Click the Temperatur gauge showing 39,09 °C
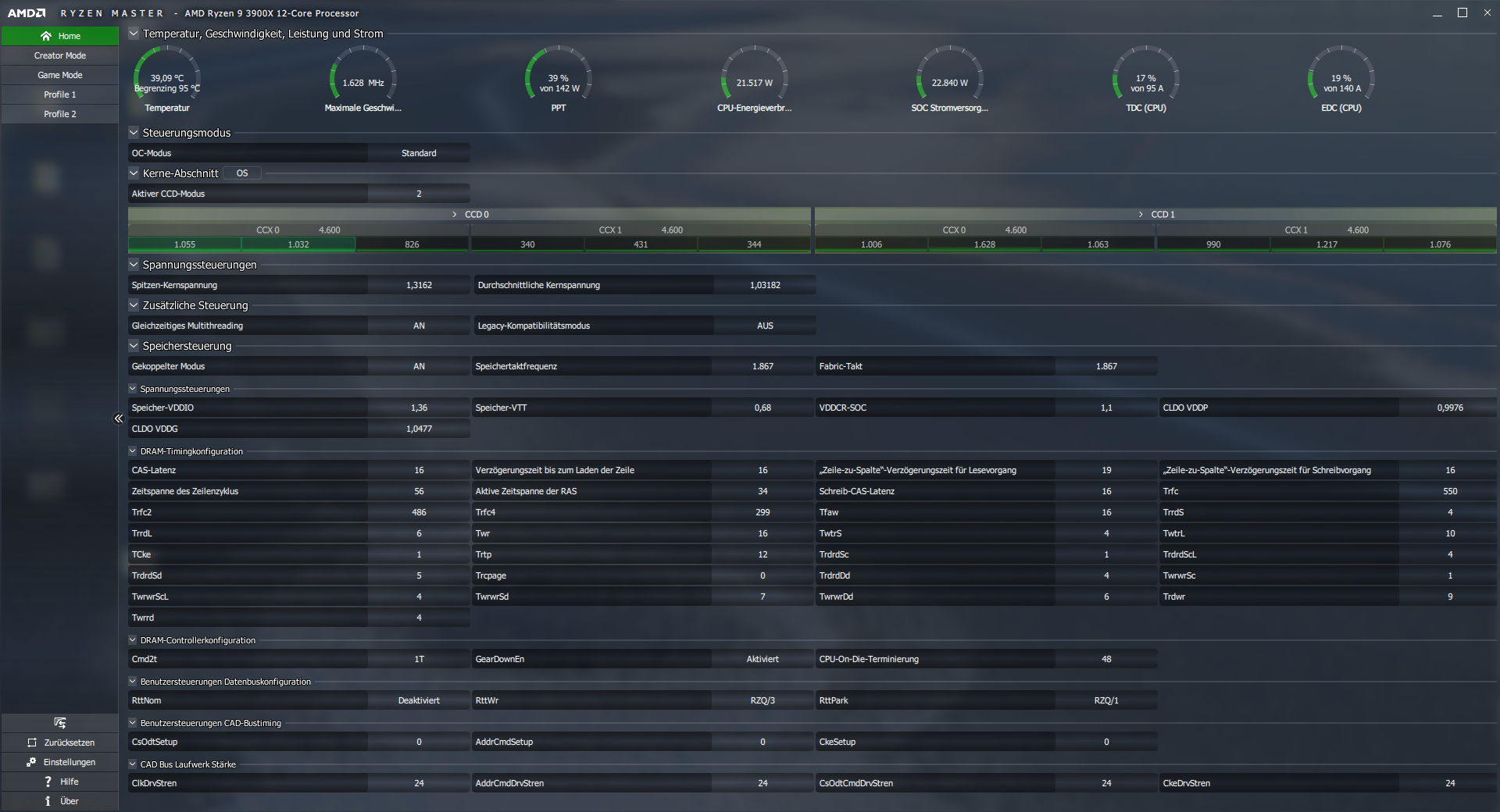Image resolution: width=1500 pixels, height=812 pixels. coord(167,79)
